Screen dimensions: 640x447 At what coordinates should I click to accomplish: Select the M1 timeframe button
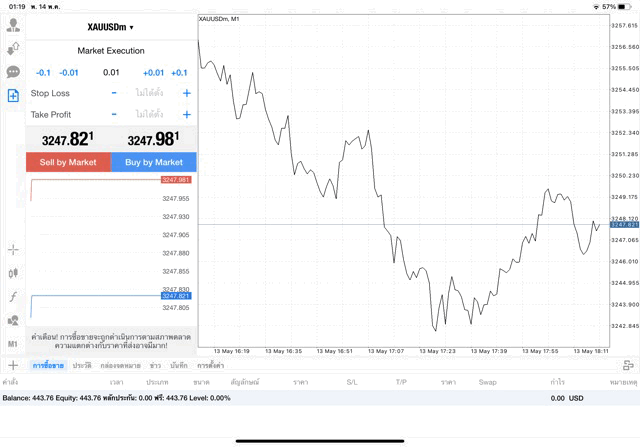coord(13,344)
